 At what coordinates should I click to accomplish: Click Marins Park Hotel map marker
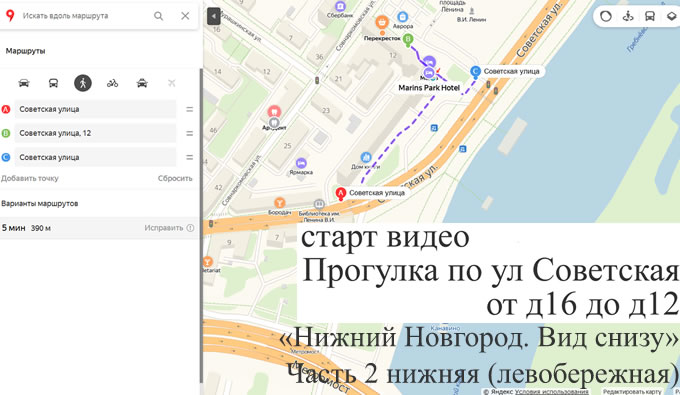429,72
